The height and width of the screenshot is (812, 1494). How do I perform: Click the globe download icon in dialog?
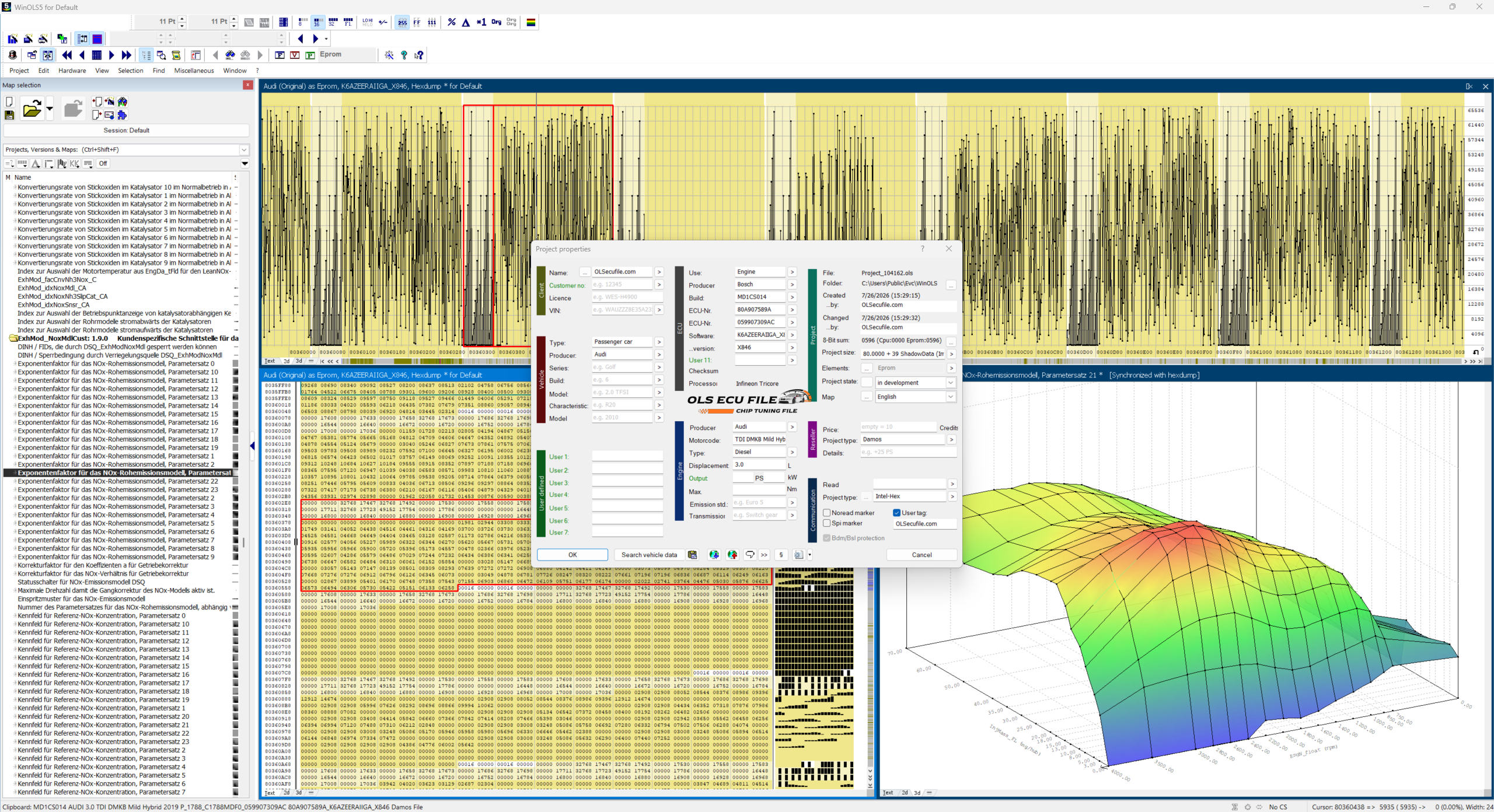pos(714,555)
